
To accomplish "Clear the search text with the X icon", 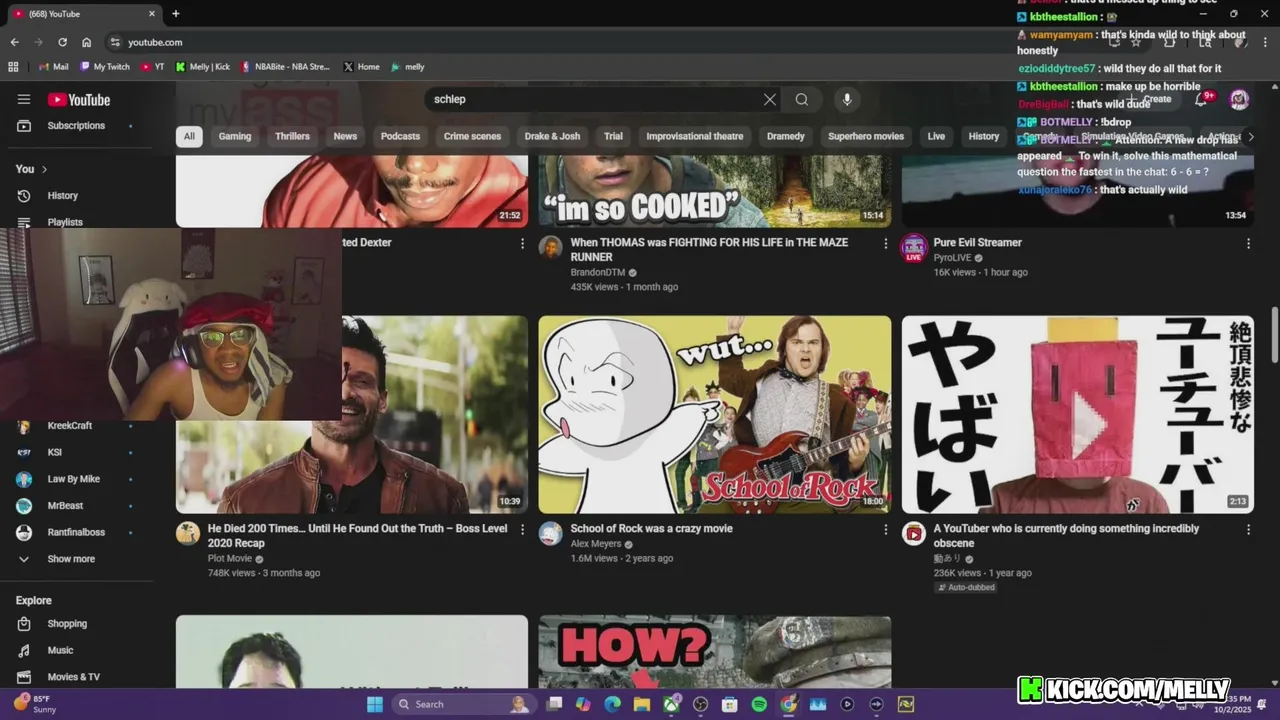I will [x=769, y=99].
